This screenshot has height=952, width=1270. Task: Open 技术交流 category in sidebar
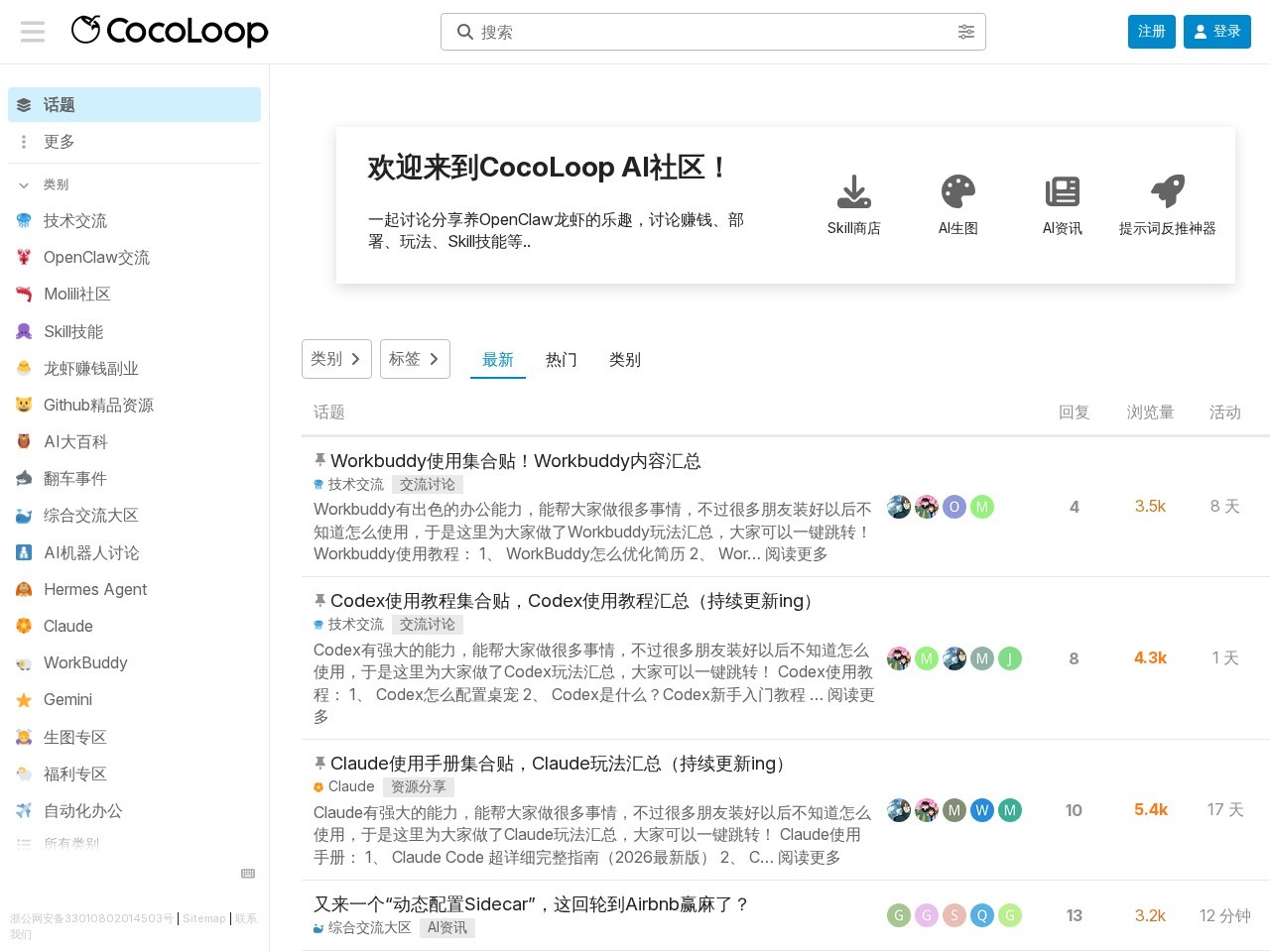pos(134,221)
